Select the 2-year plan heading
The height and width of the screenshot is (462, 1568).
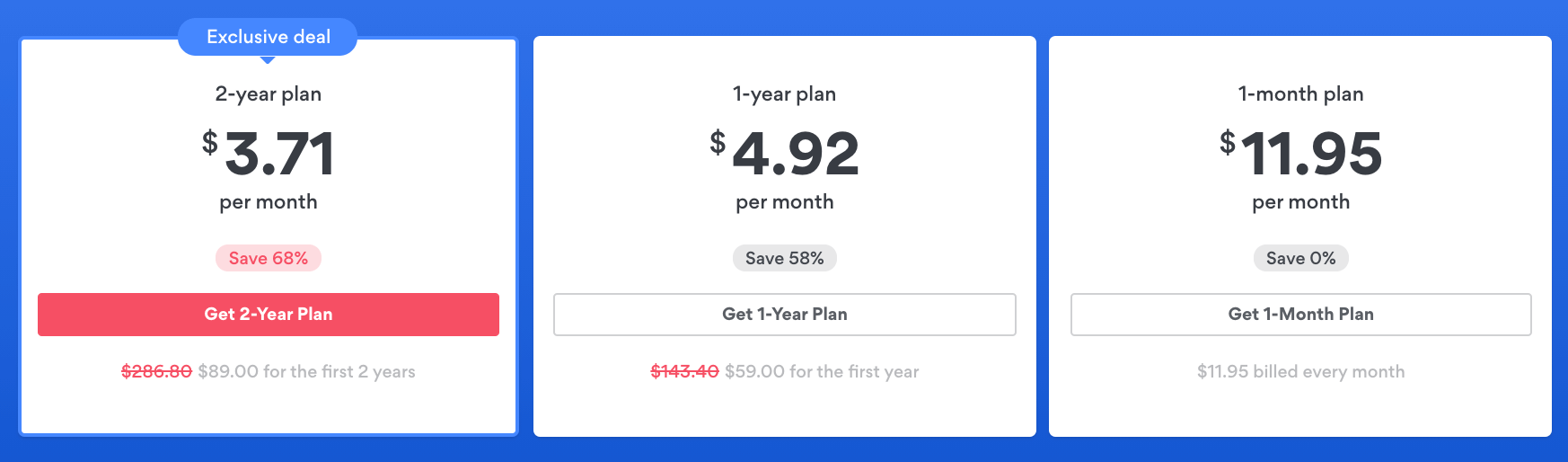pyautogui.click(x=268, y=93)
